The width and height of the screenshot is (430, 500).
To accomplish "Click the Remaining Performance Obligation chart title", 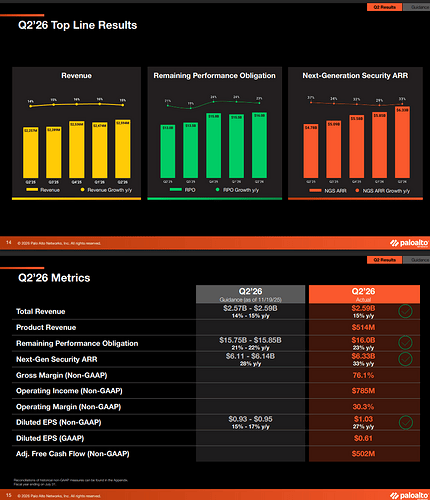I will (214, 76).
